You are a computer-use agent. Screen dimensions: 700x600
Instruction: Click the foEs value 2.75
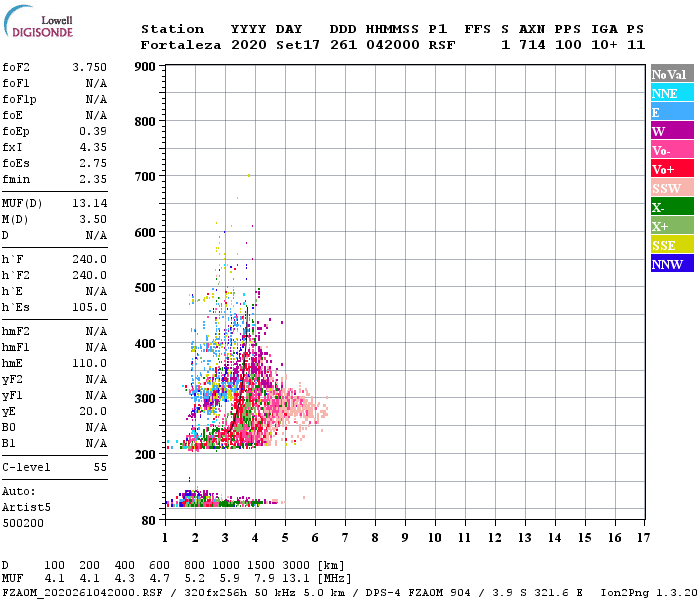click(x=93, y=163)
